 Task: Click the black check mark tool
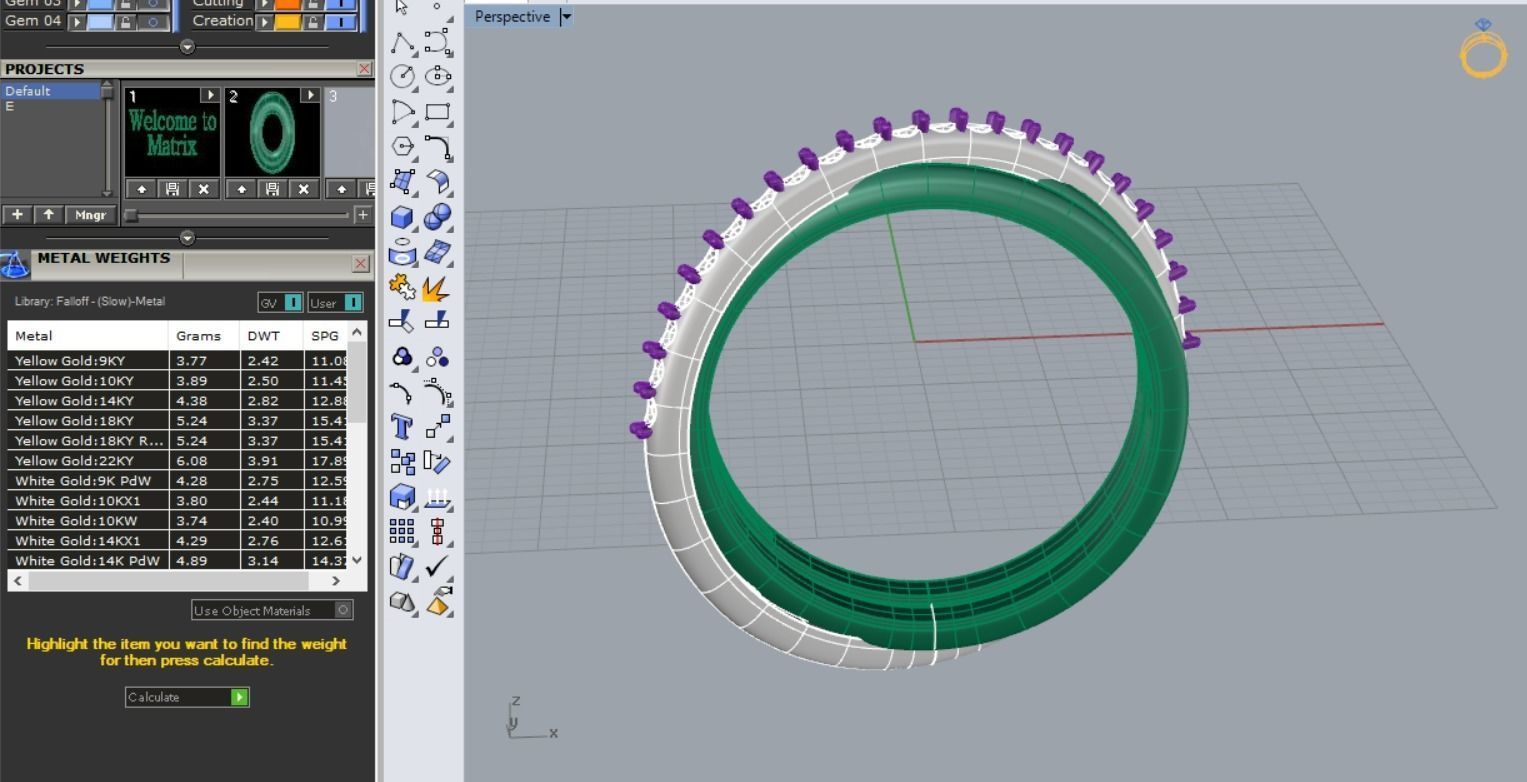(x=438, y=566)
